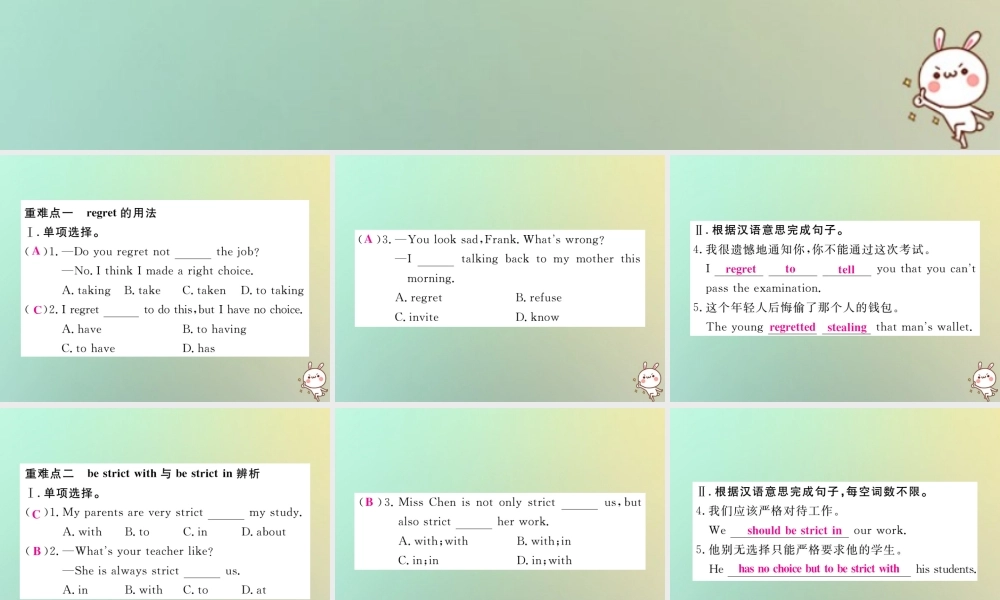
Task: Select option 'A. regret'
Action: [418, 298]
